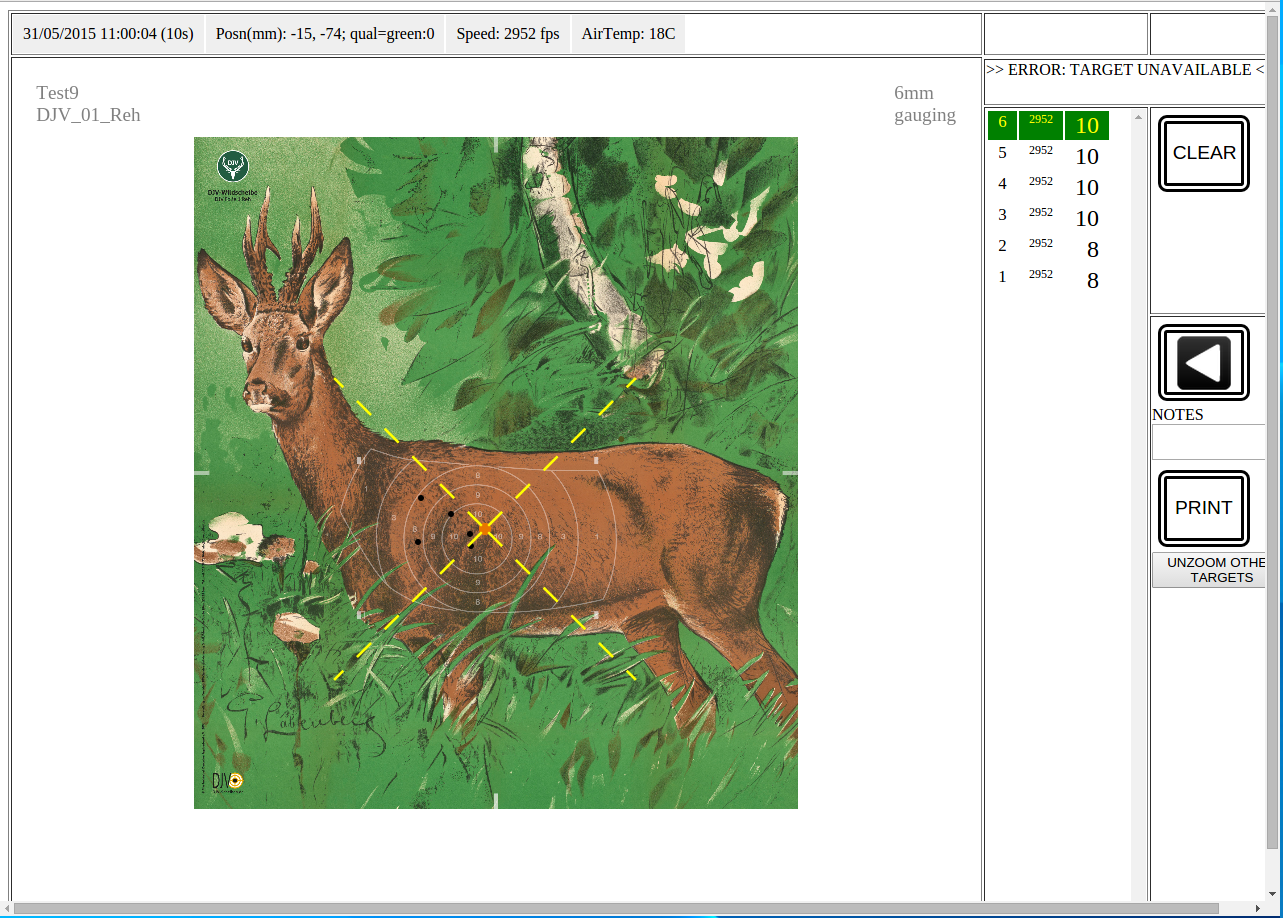Click the shot list scroll-up arrow
Viewport: 1283px width, 918px height.
point(1138,118)
